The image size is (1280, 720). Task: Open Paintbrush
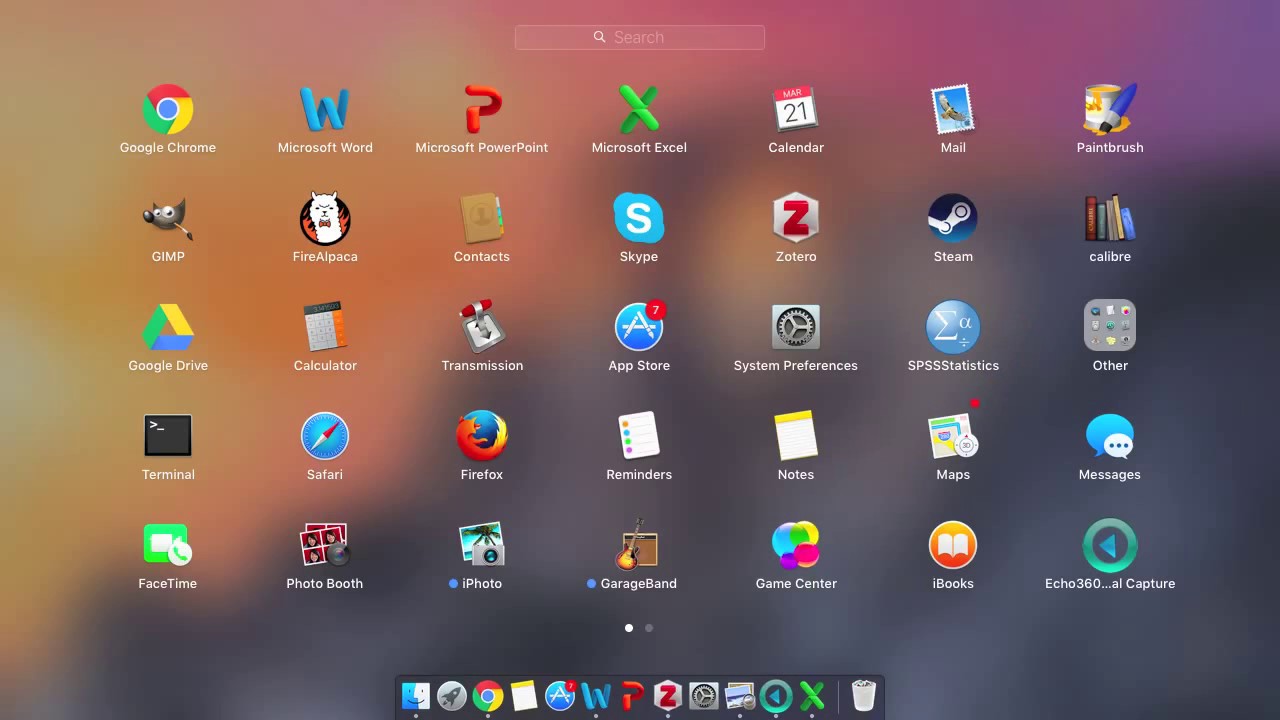1110,110
